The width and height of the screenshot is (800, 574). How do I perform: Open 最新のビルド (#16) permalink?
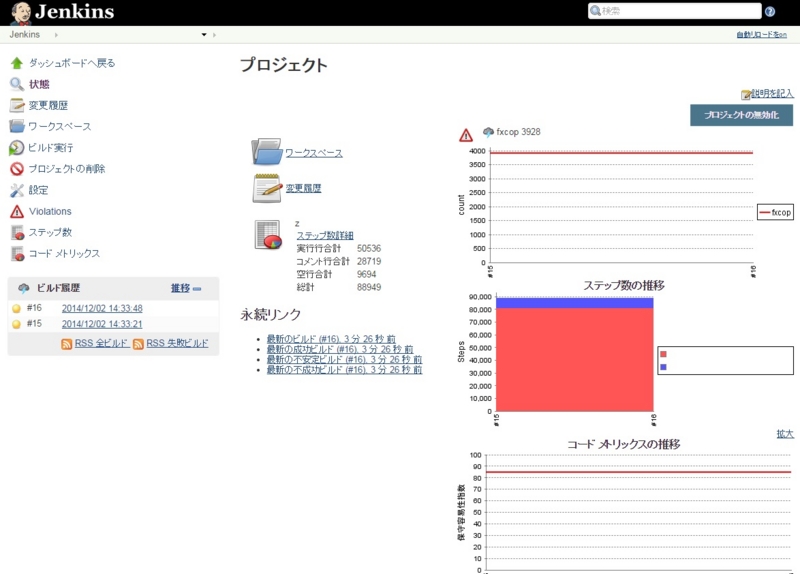click(331, 339)
